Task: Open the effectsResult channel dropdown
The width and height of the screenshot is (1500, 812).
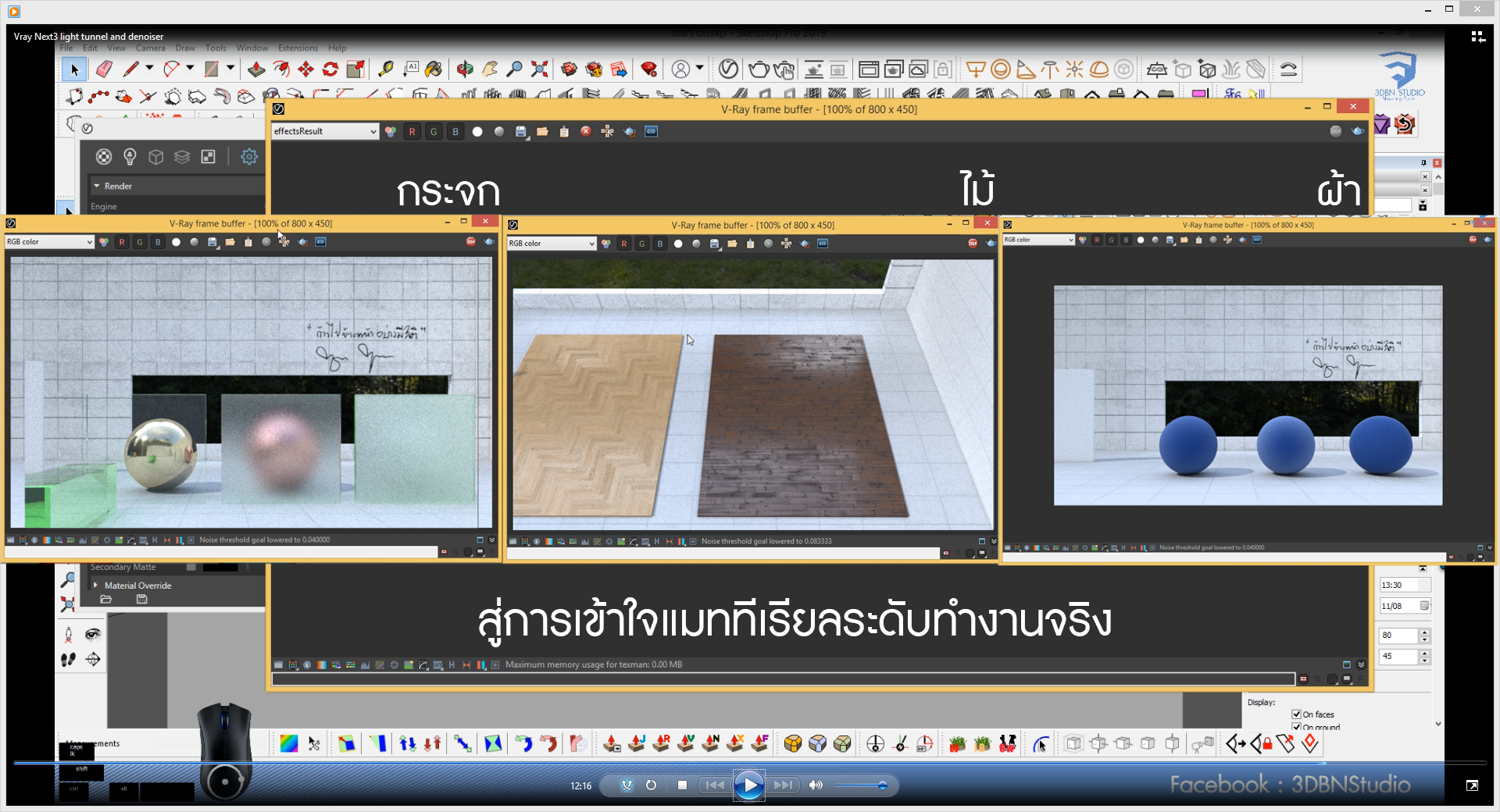Action: click(325, 131)
